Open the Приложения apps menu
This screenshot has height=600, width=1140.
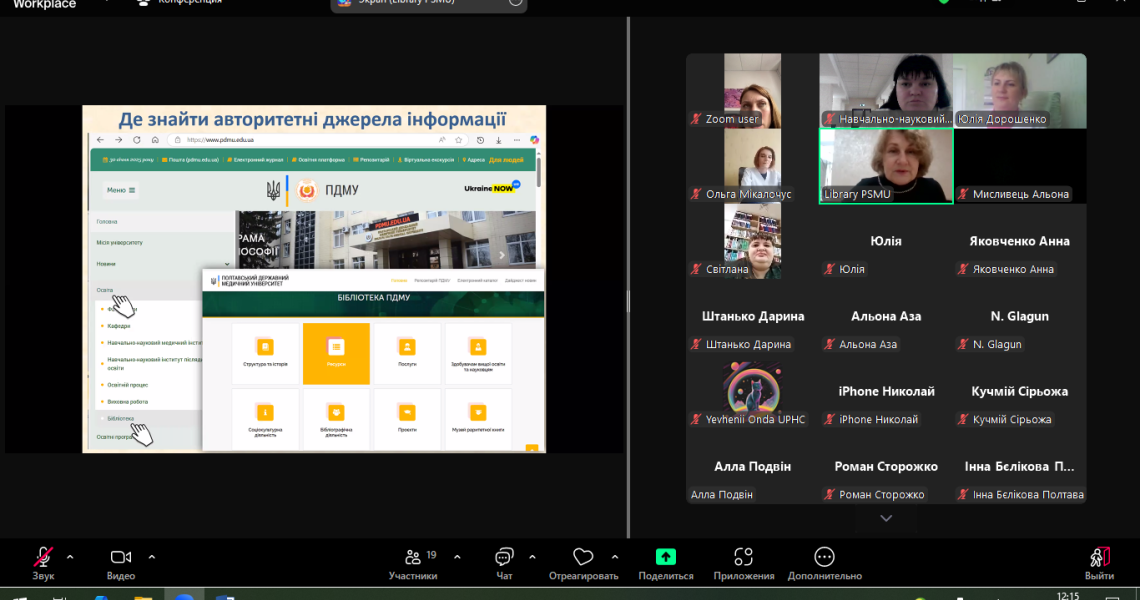(x=744, y=564)
